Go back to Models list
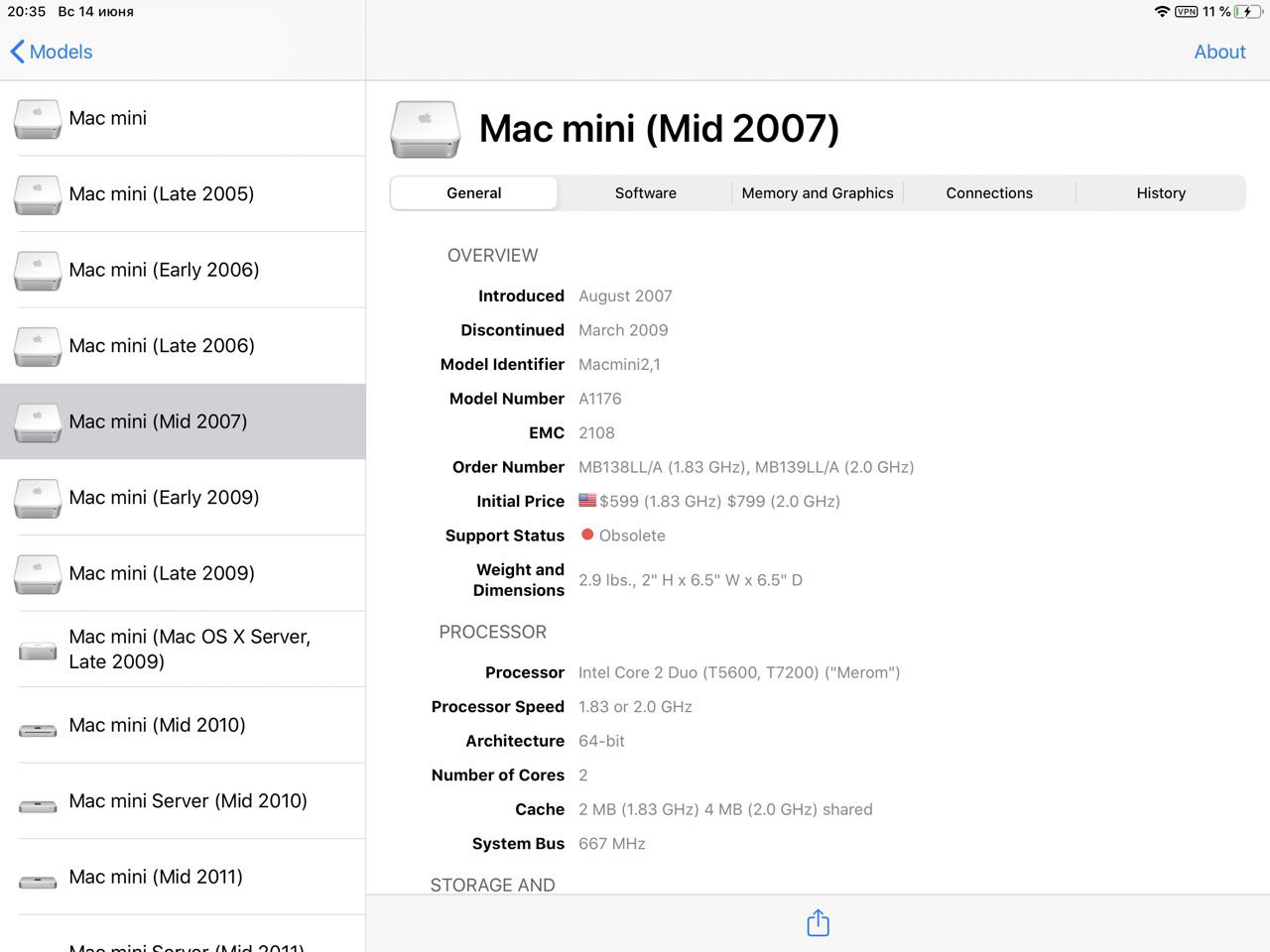 click(x=51, y=52)
